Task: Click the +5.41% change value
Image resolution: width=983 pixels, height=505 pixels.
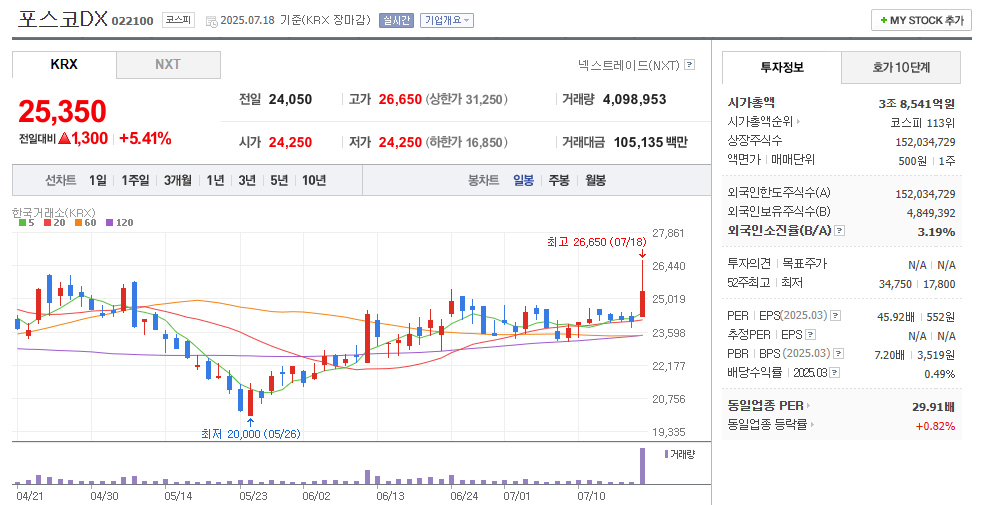Action: point(145,138)
